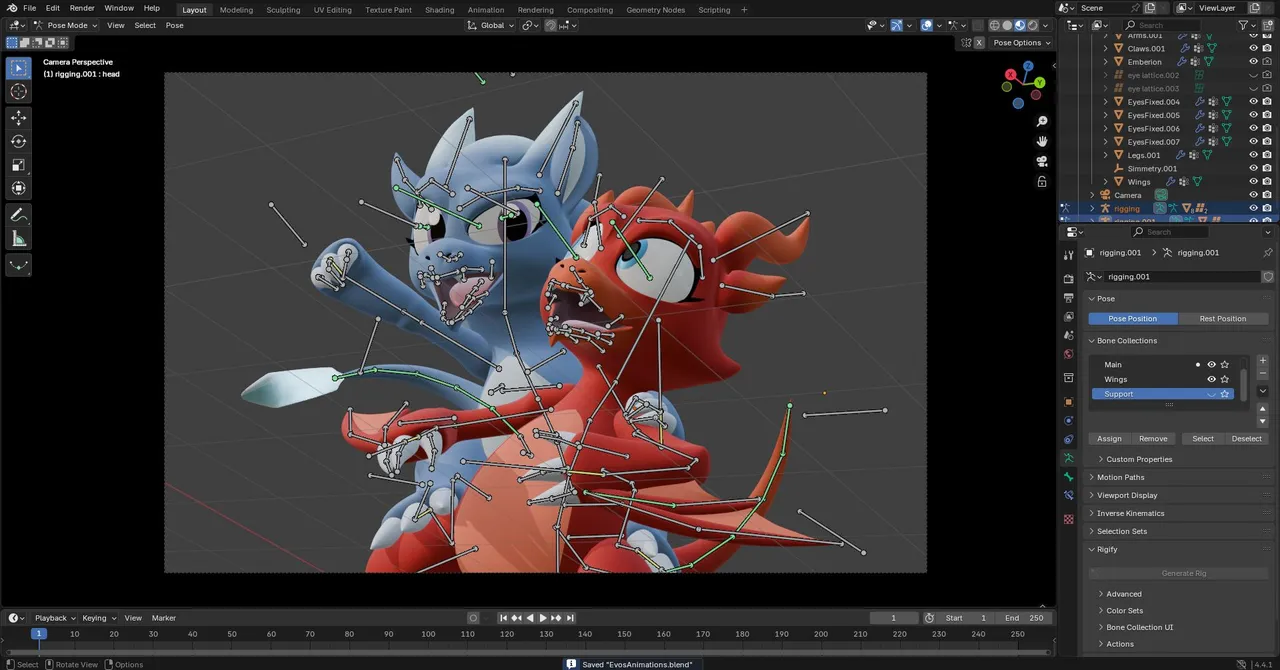Image resolution: width=1280 pixels, height=670 pixels.
Task: Select the Select Box tool
Action: [19, 68]
